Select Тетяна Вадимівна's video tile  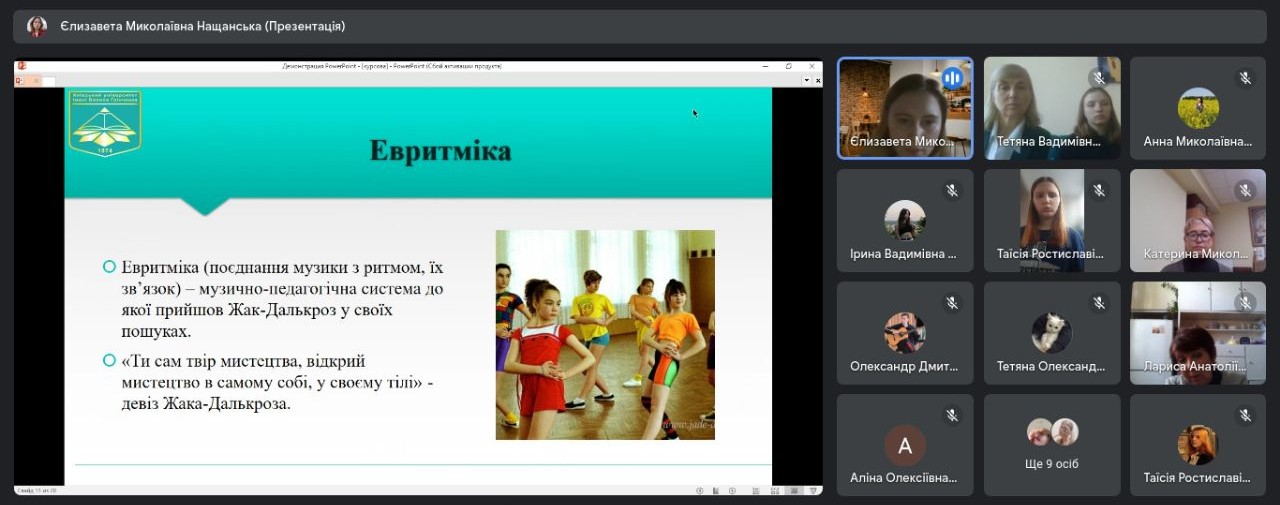tap(1052, 107)
